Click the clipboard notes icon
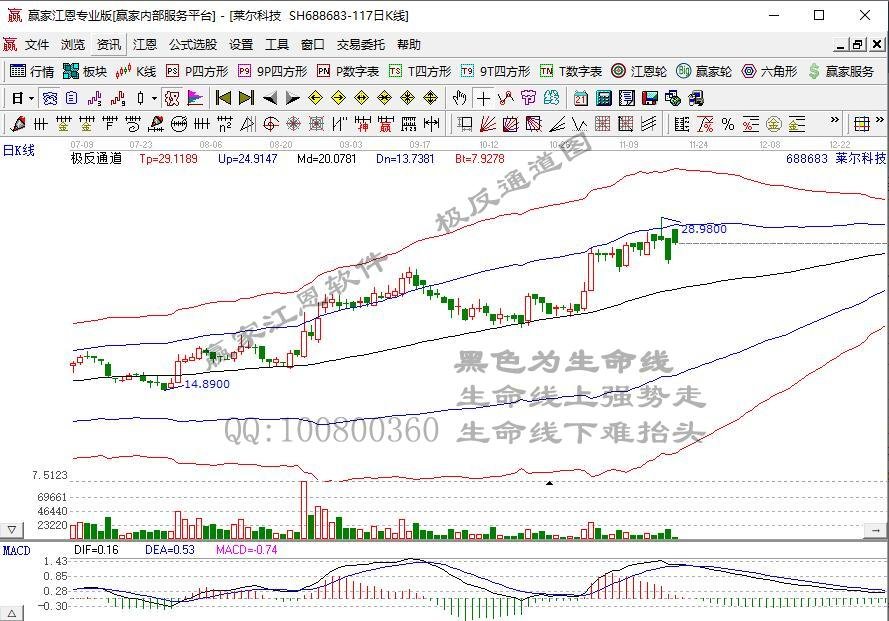889x621 pixels. click(x=71, y=99)
